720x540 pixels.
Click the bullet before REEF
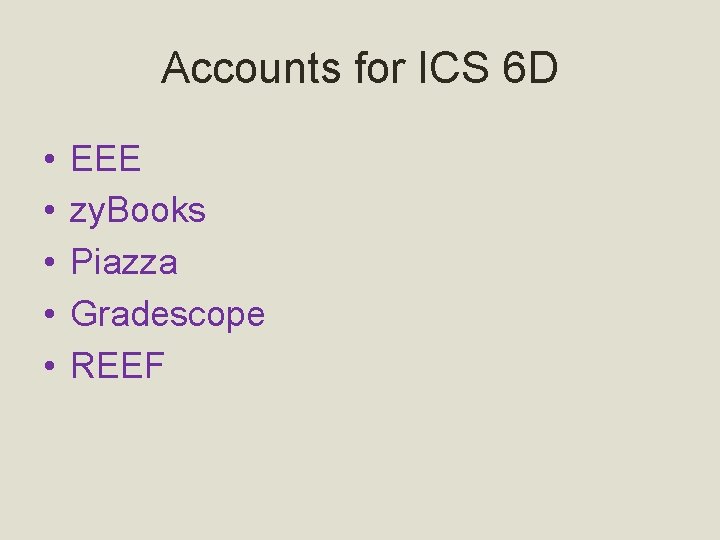[x=50, y=366]
